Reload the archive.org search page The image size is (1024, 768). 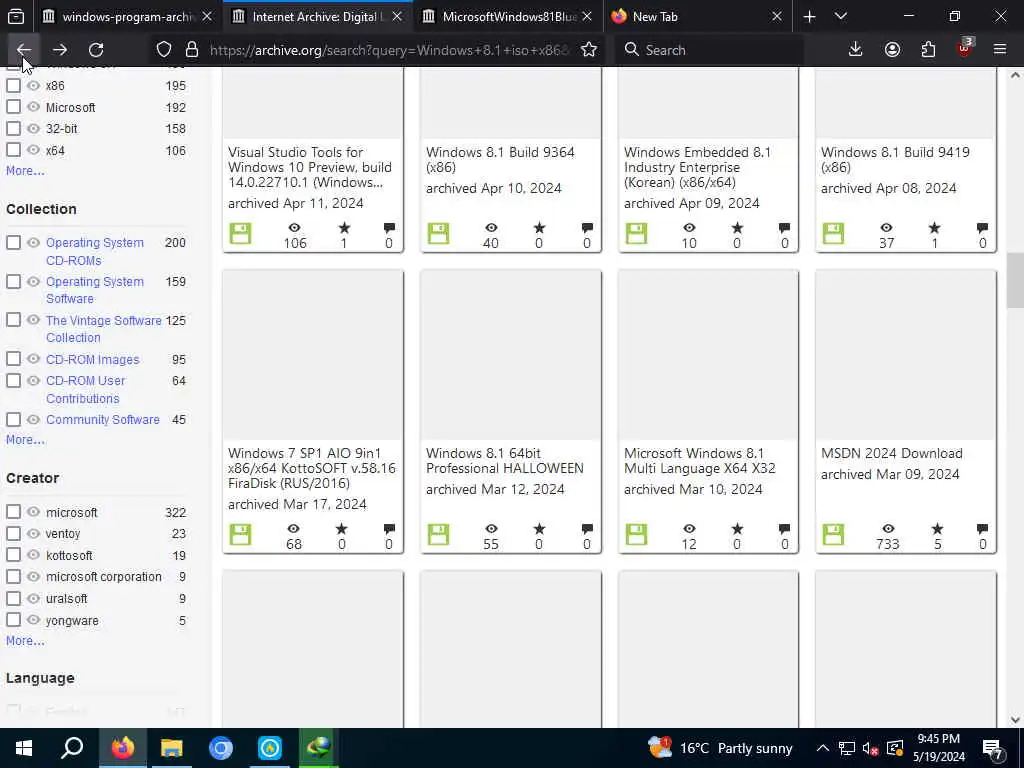click(x=96, y=50)
